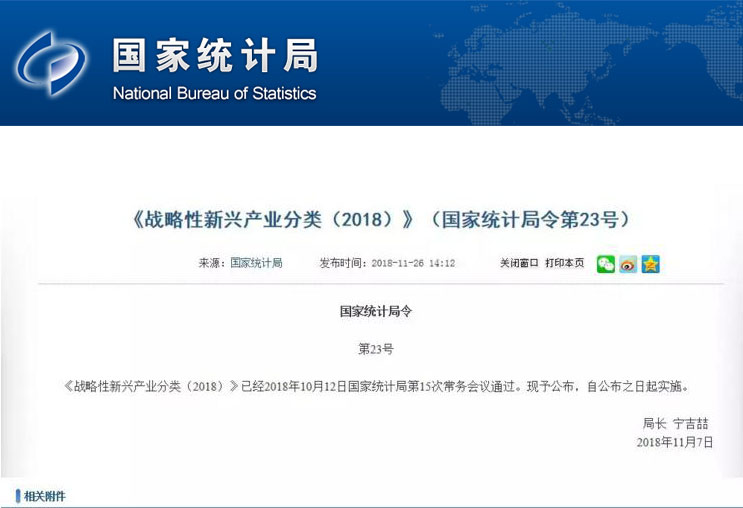This screenshot has width=743, height=508.
Task: Click the yellow star QZone share icon
Action: coord(651,264)
